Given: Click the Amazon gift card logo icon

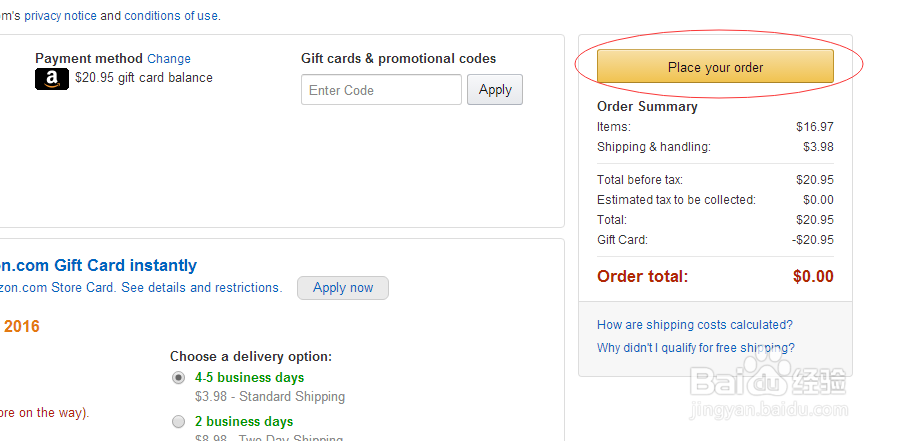Looking at the screenshot, I should (52, 79).
